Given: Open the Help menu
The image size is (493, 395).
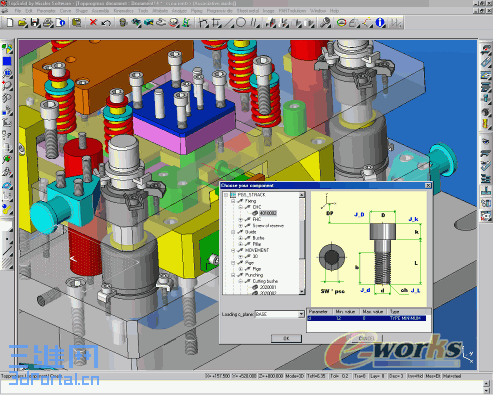Looking at the screenshot, I should click(334, 11).
